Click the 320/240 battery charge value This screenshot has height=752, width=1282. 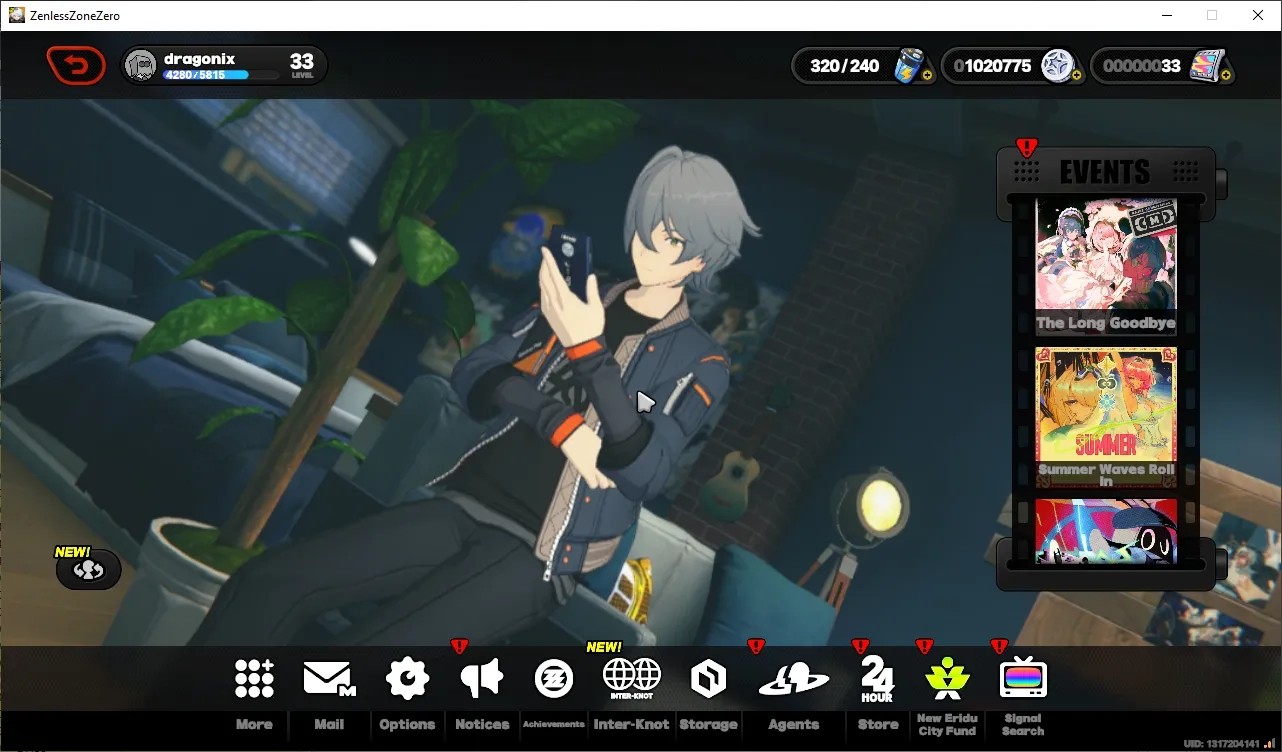click(844, 66)
